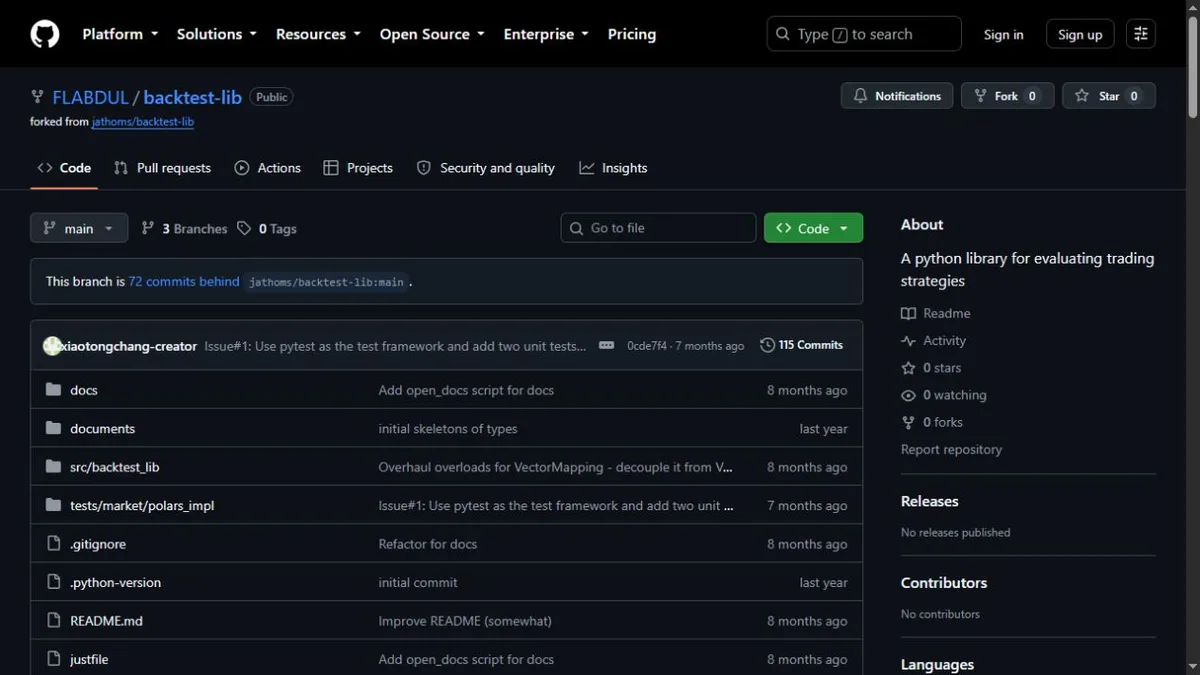Click the star icon beside 0 stars
Screen dimensions: 1200x675
[x=908, y=368]
